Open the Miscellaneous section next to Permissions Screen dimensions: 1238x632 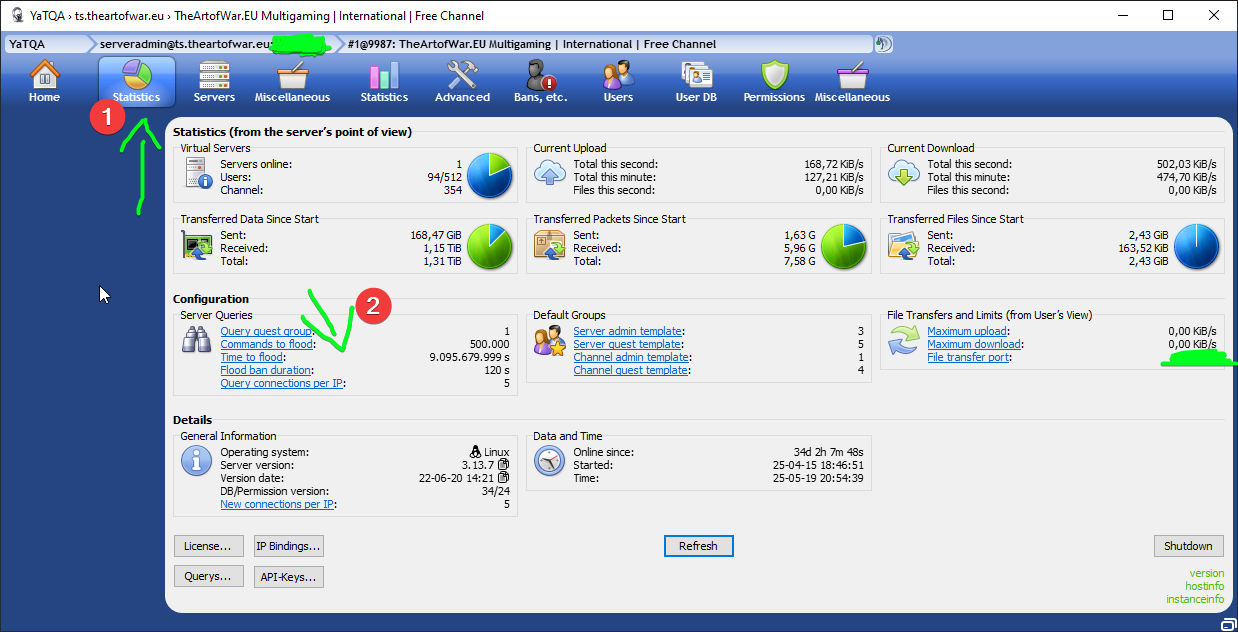point(852,82)
